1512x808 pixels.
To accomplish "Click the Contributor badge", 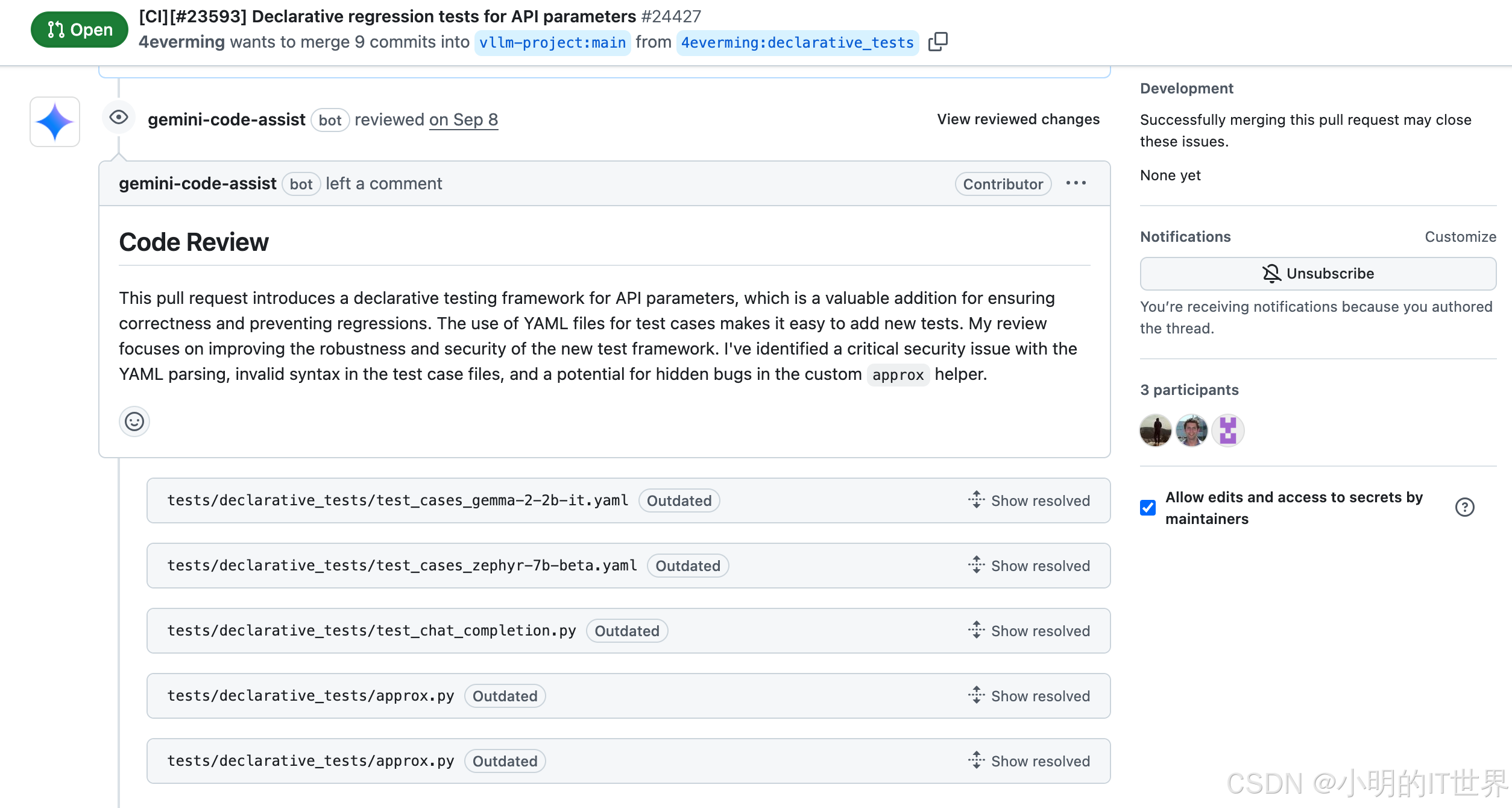I will (1003, 184).
